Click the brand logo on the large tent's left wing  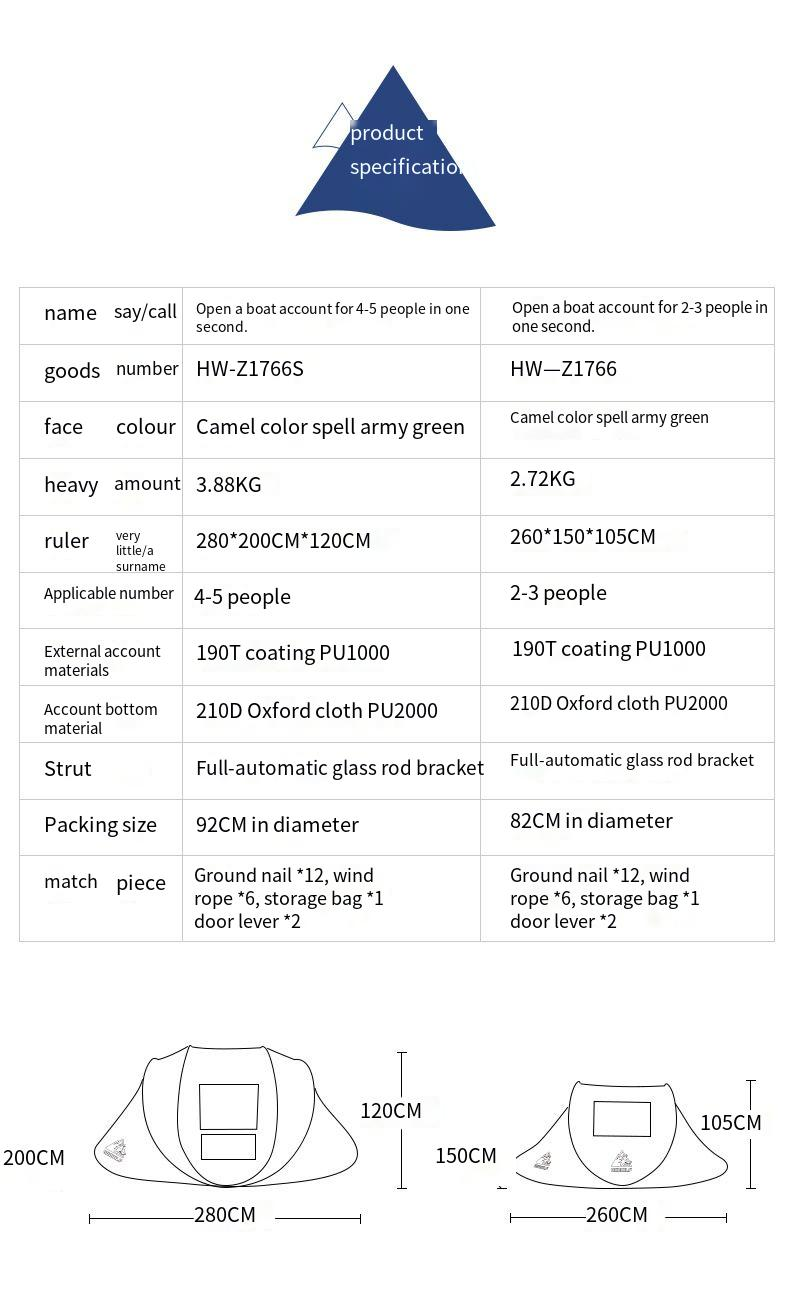click(115, 1151)
